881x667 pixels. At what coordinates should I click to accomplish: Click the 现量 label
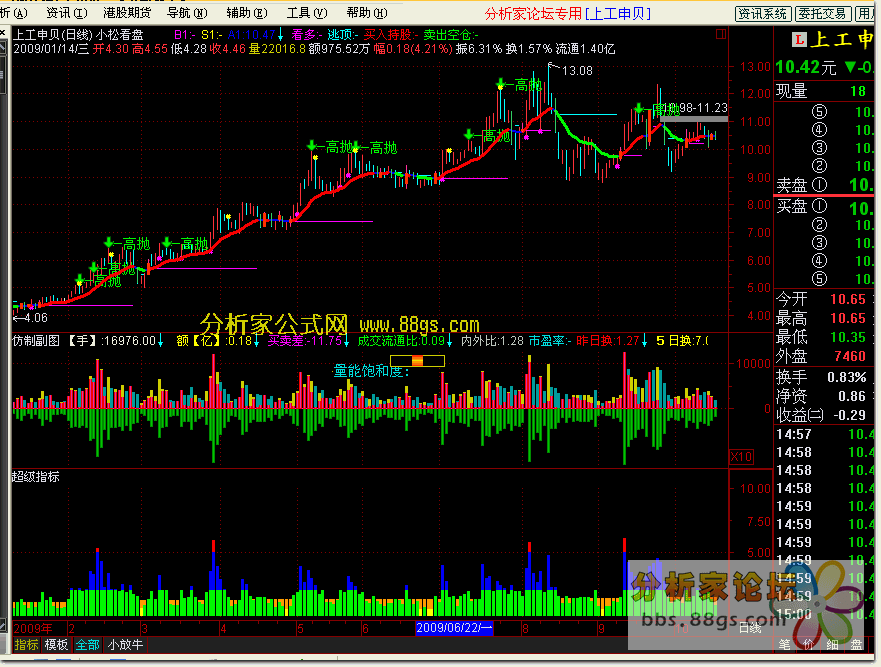(x=791, y=91)
